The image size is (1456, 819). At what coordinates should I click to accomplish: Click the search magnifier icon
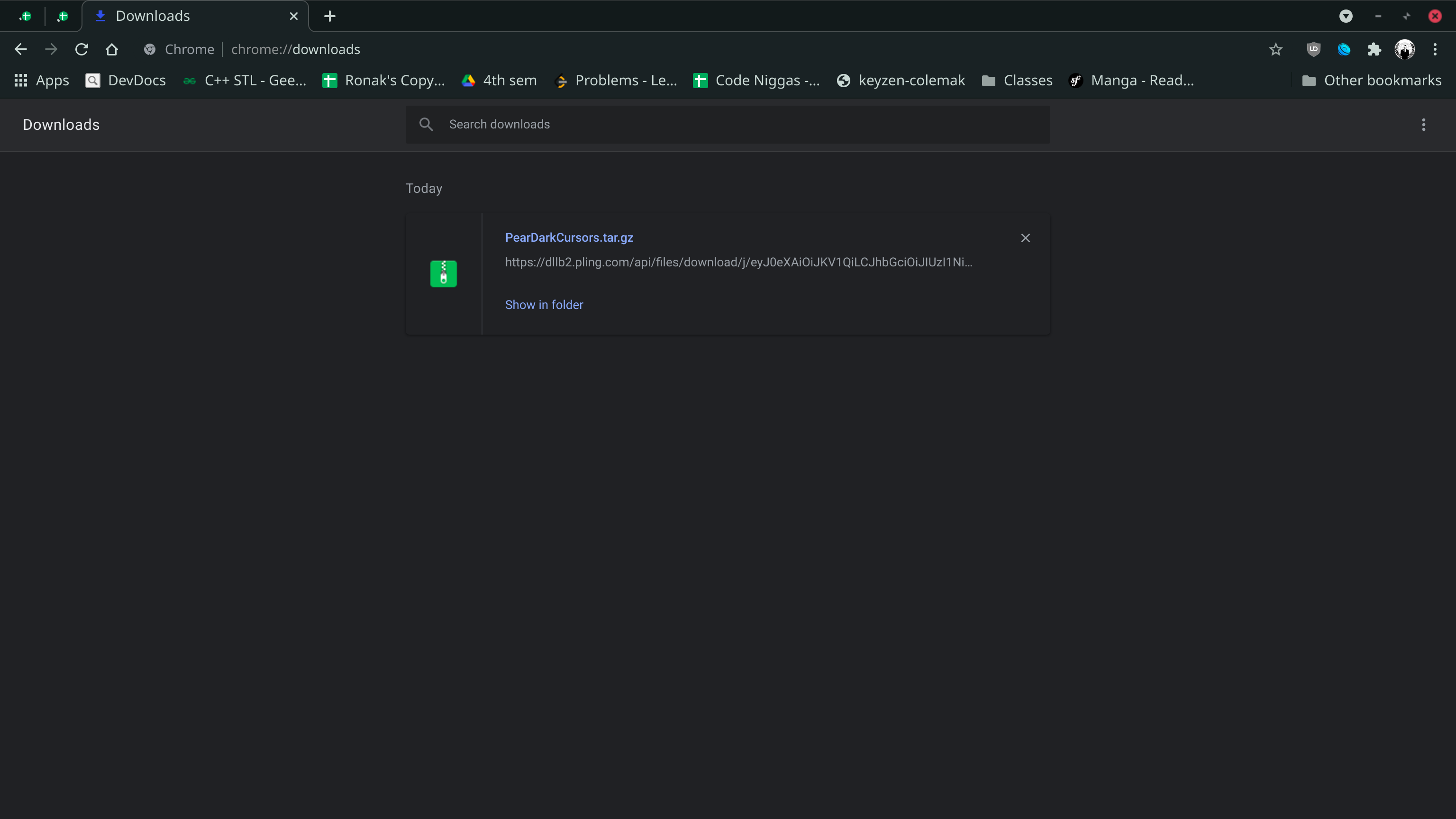coord(426,124)
